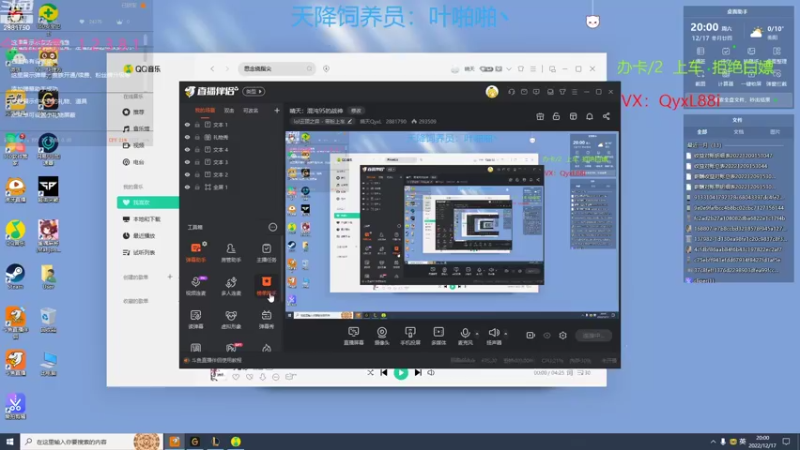Open customer service headset icon
This screenshot has height=450, width=800.
(x=511, y=92)
